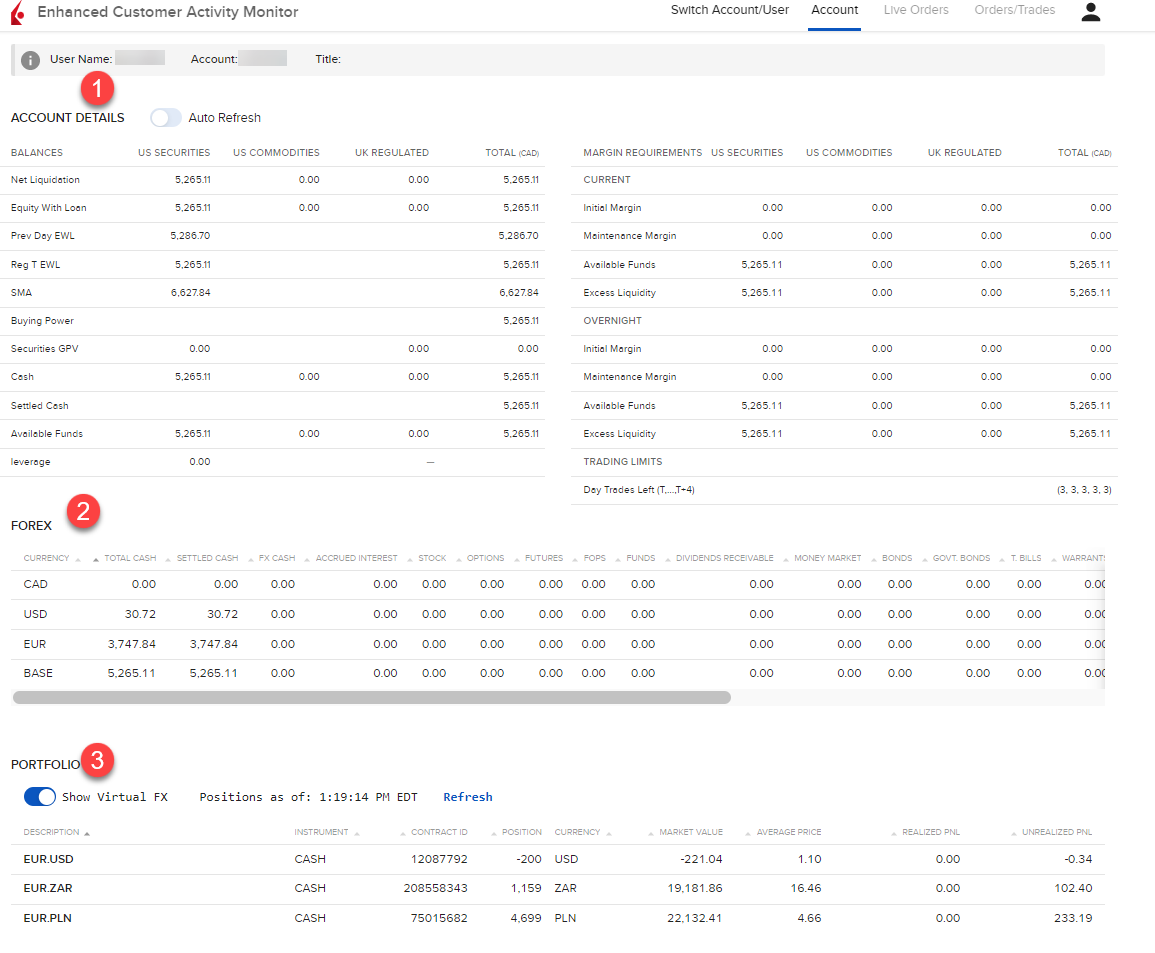Open the Switch Account/User tab
The width and height of the screenshot is (1155, 953).
(729, 10)
